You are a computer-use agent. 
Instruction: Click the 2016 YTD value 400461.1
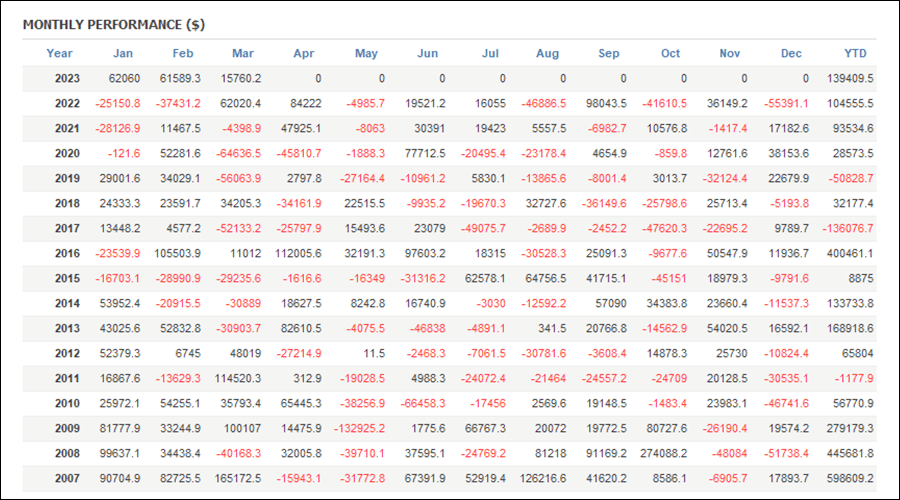850,253
